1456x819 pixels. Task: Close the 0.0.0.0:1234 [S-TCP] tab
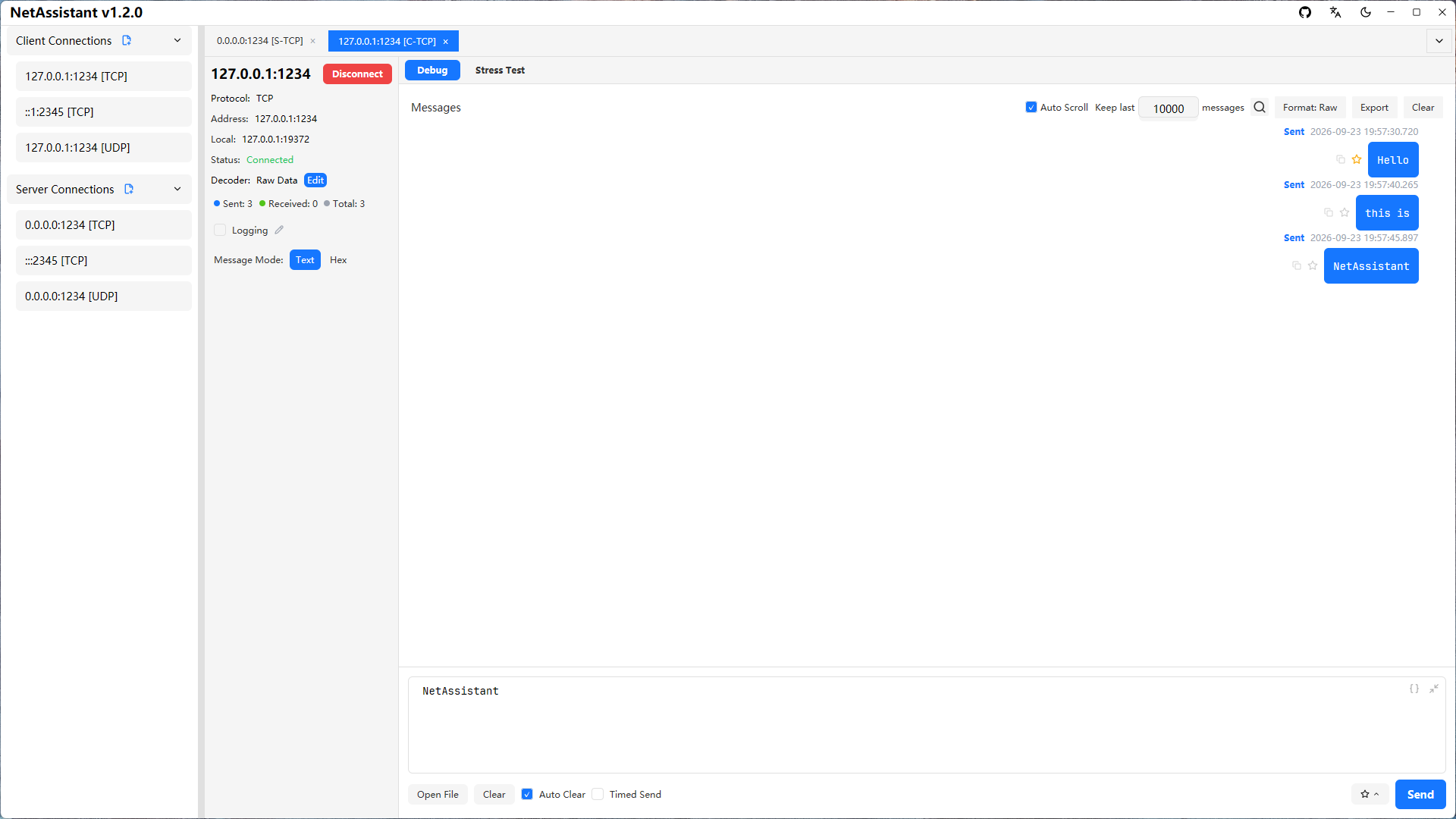click(x=313, y=41)
